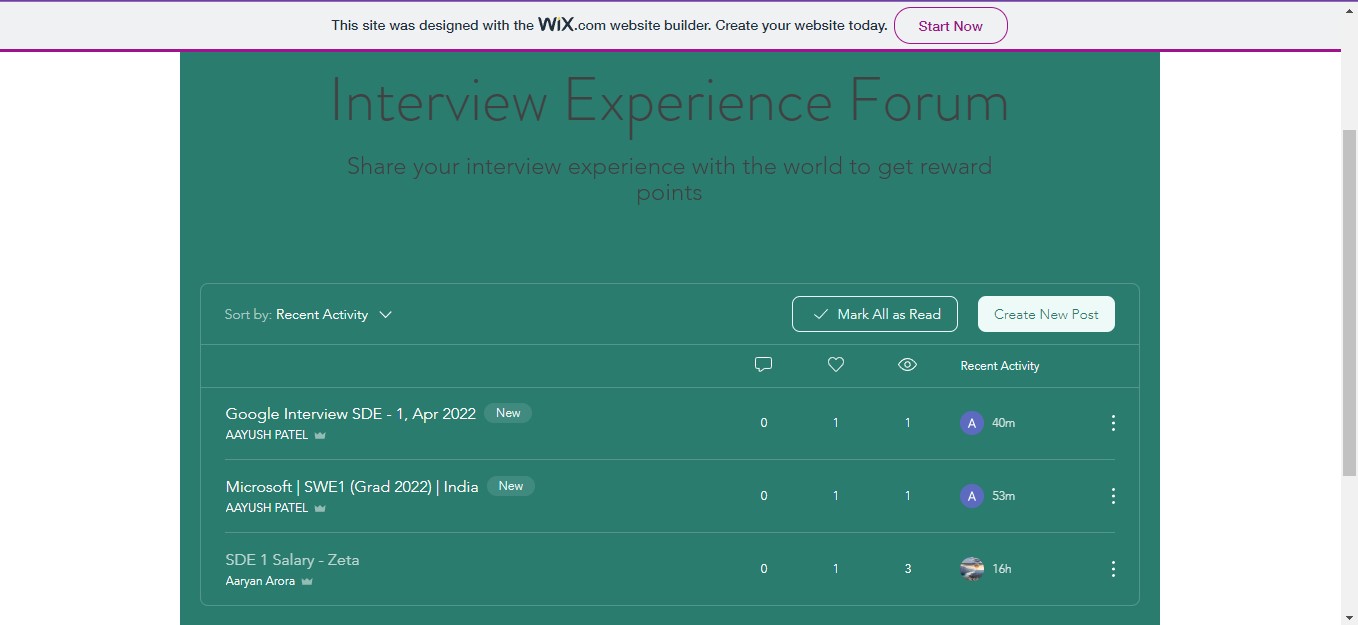The image size is (1358, 625).
Task: Expand the Sort by Recent Activity dropdown
Action: click(308, 314)
